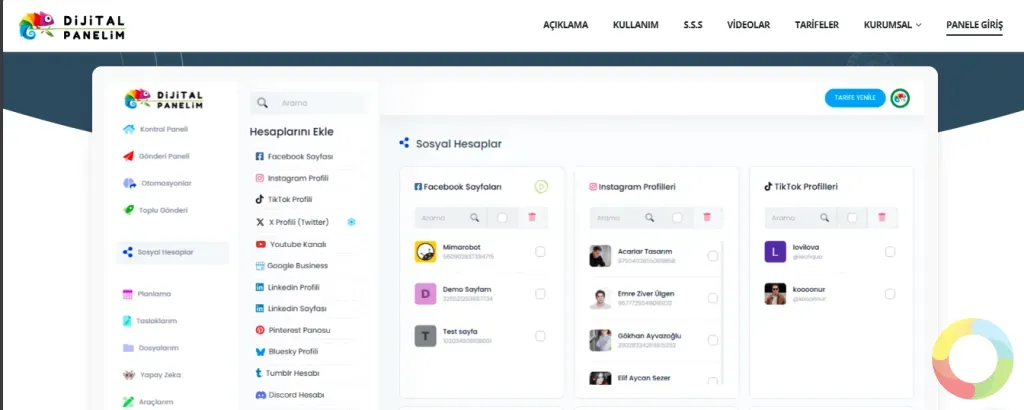Click Arama field in Instagram Profilleri card

coord(617,218)
